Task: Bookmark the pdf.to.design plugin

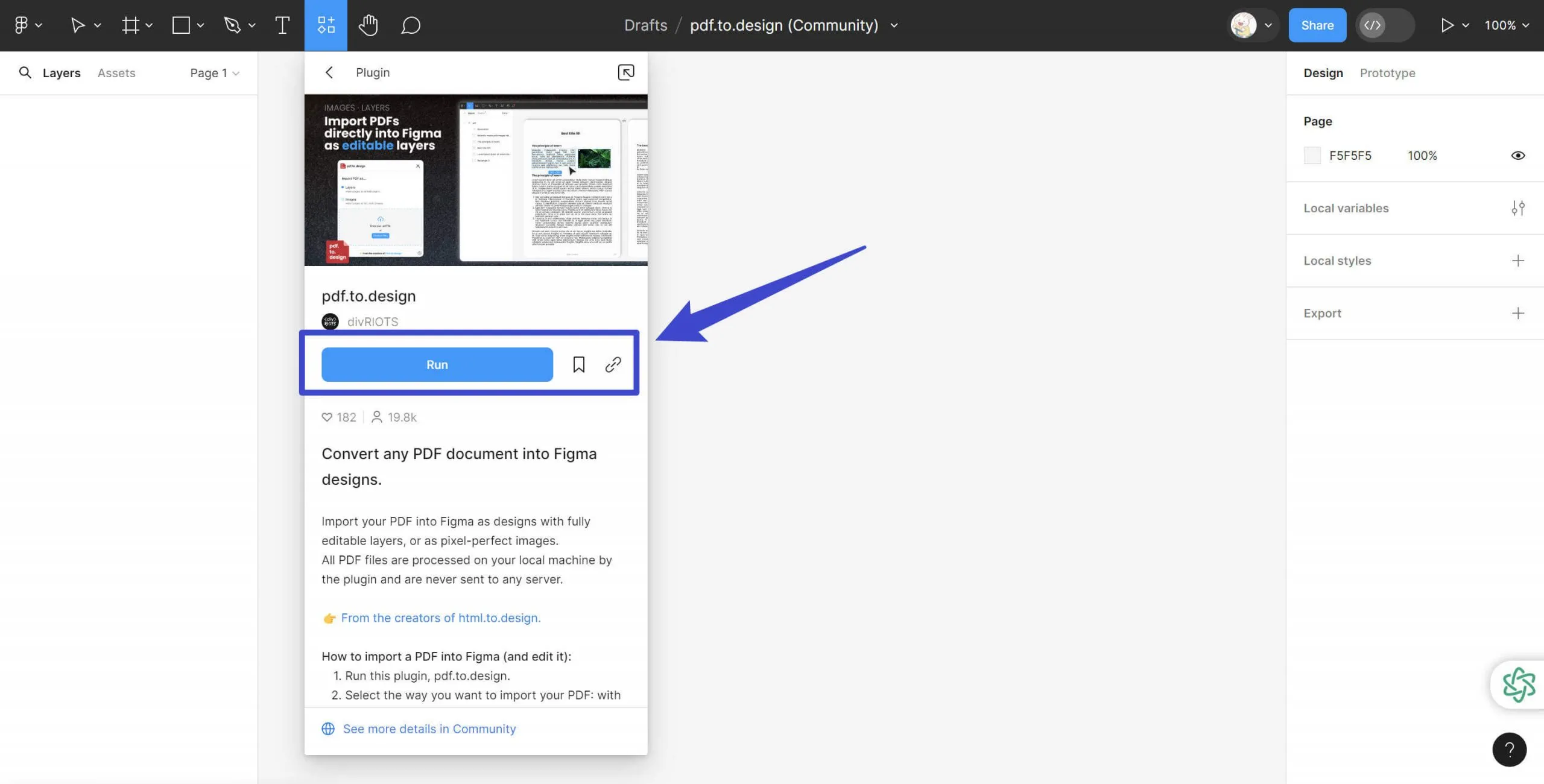Action: (578, 364)
